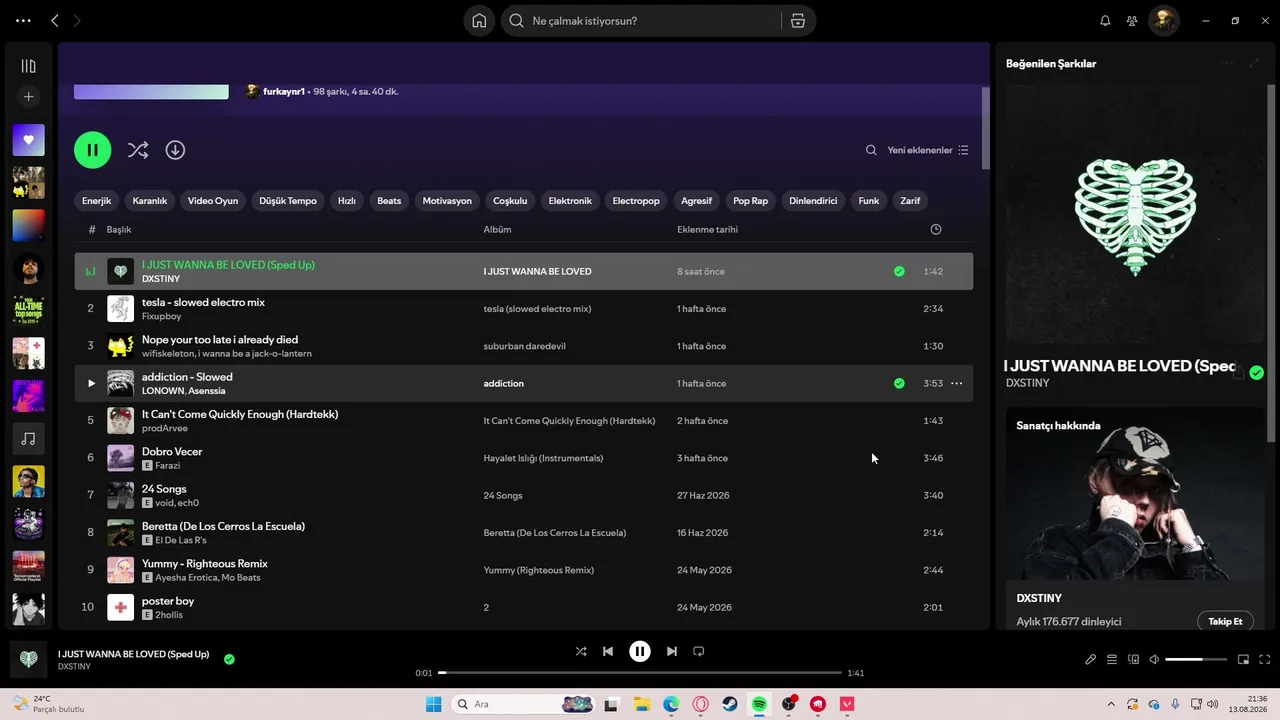
Task: Adjust the volume slider
Action: (x=1196, y=659)
